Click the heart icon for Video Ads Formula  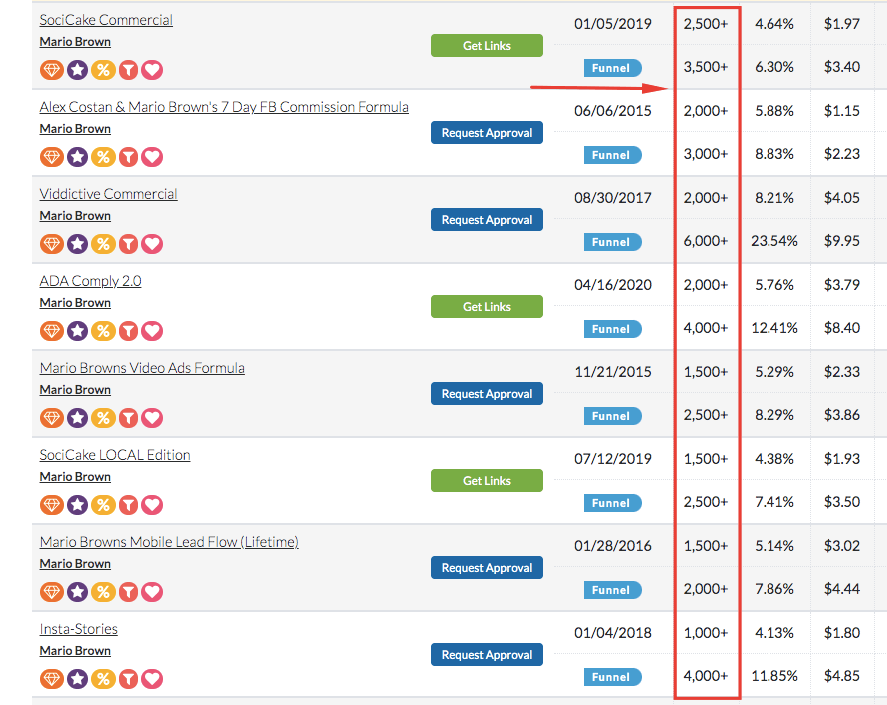(152, 418)
